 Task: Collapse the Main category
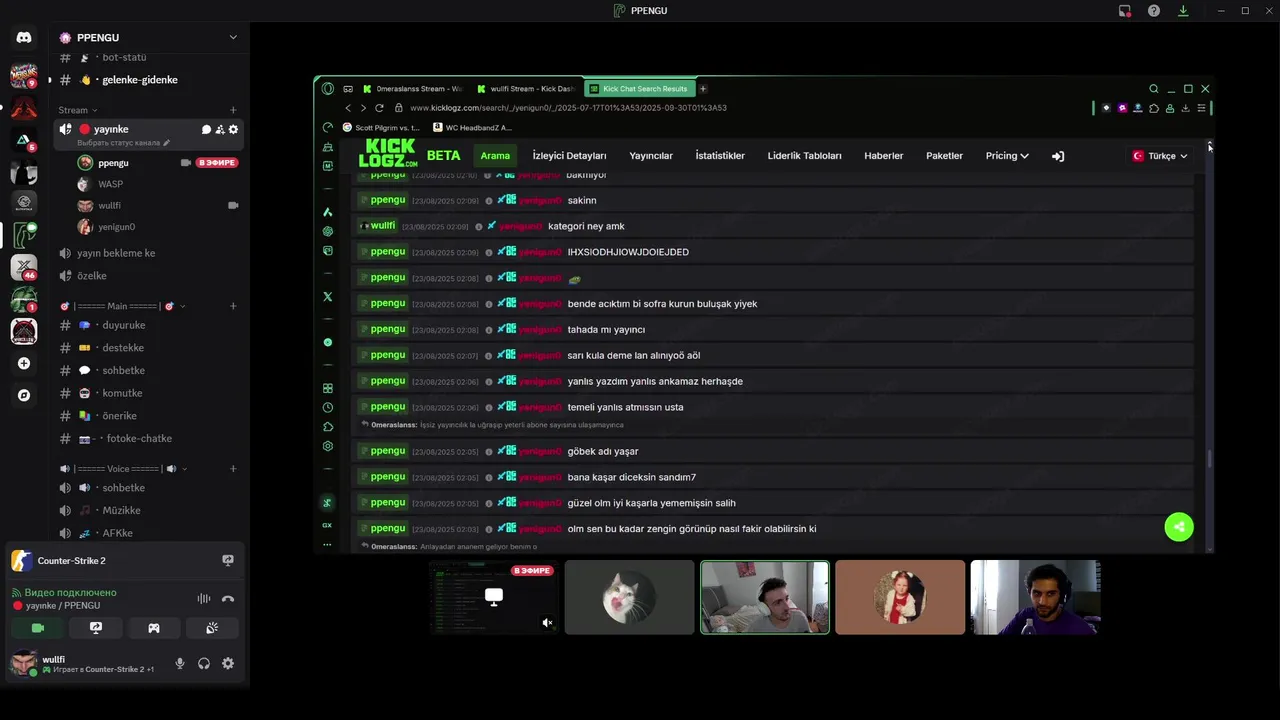122,306
